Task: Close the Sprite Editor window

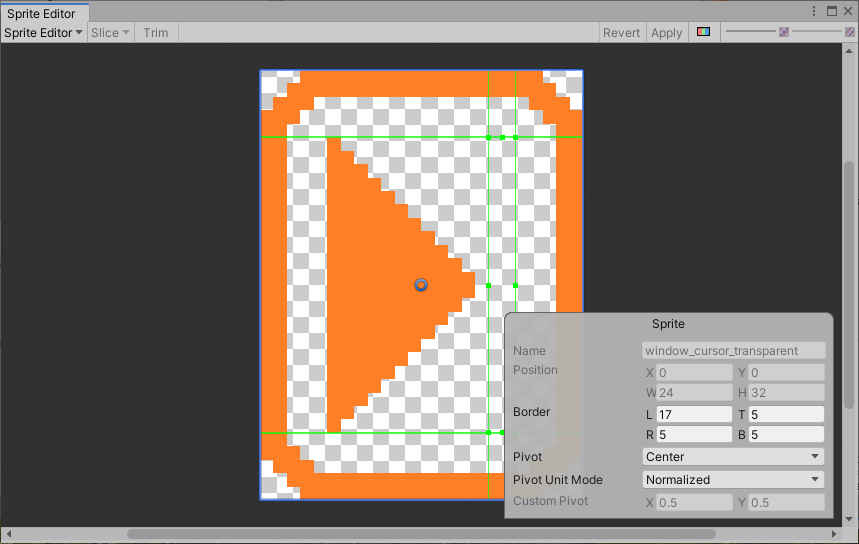Action: tap(848, 11)
